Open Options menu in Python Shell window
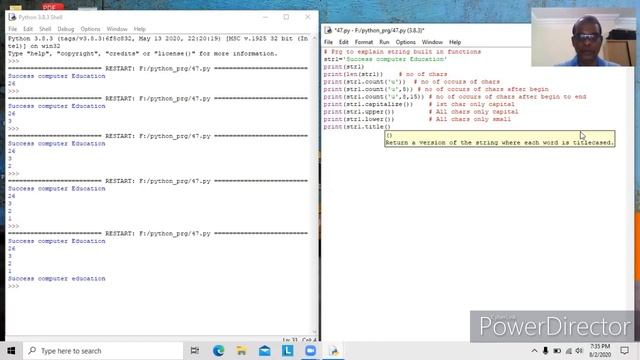Viewport: 640px width, 360px height. pos(90,29)
